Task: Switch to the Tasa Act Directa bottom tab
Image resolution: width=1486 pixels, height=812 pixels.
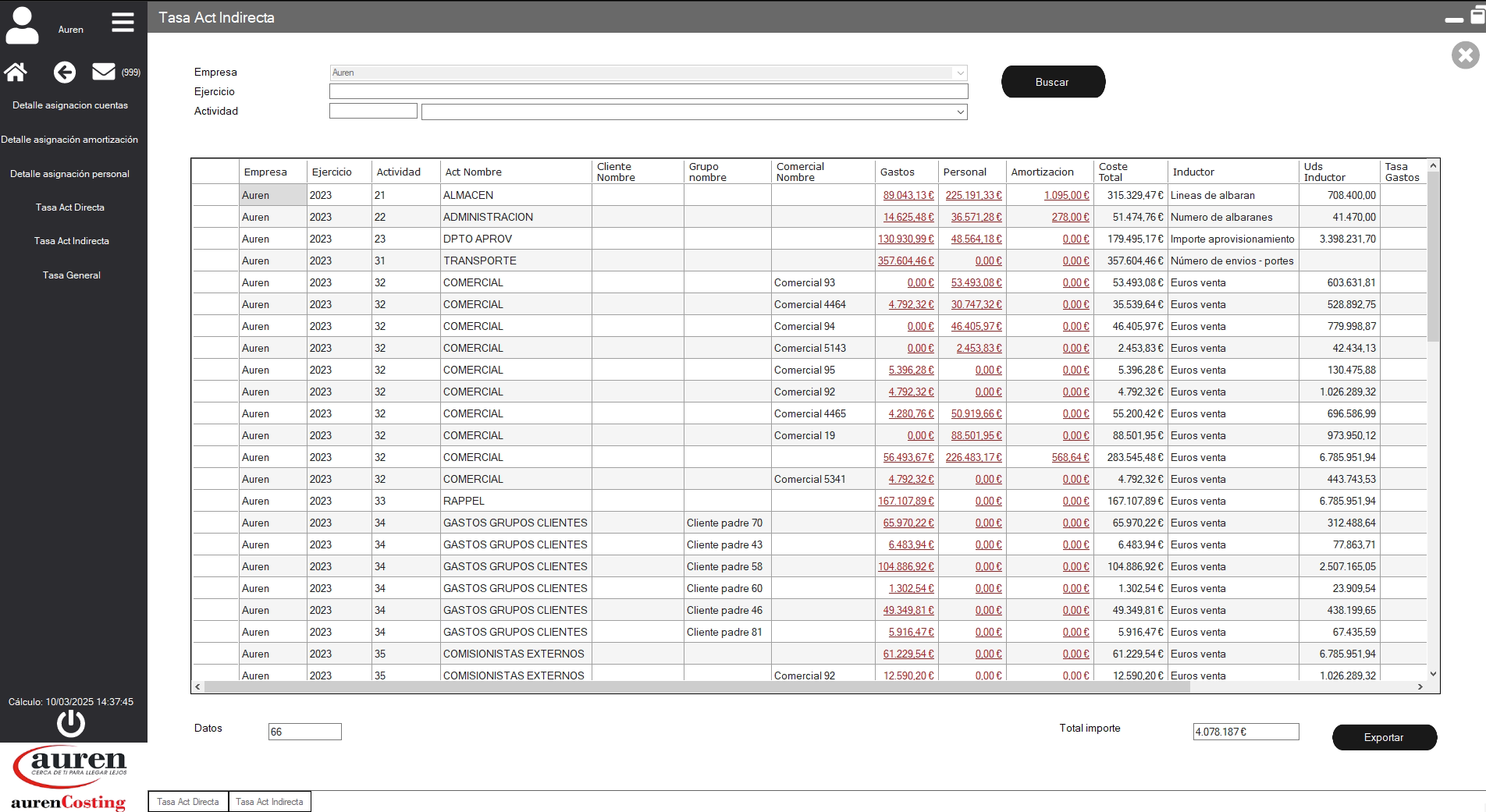Action: tap(188, 801)
